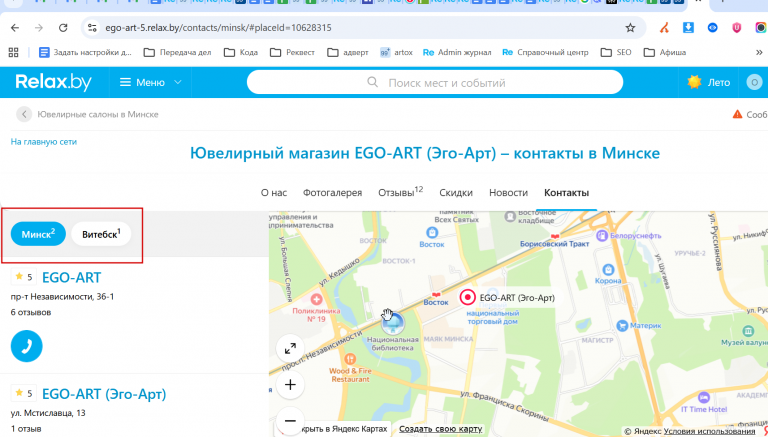The width and height of the screenshot is (768, 437).
Task: Open the pink shield extension icon
Action: point(737,28)
